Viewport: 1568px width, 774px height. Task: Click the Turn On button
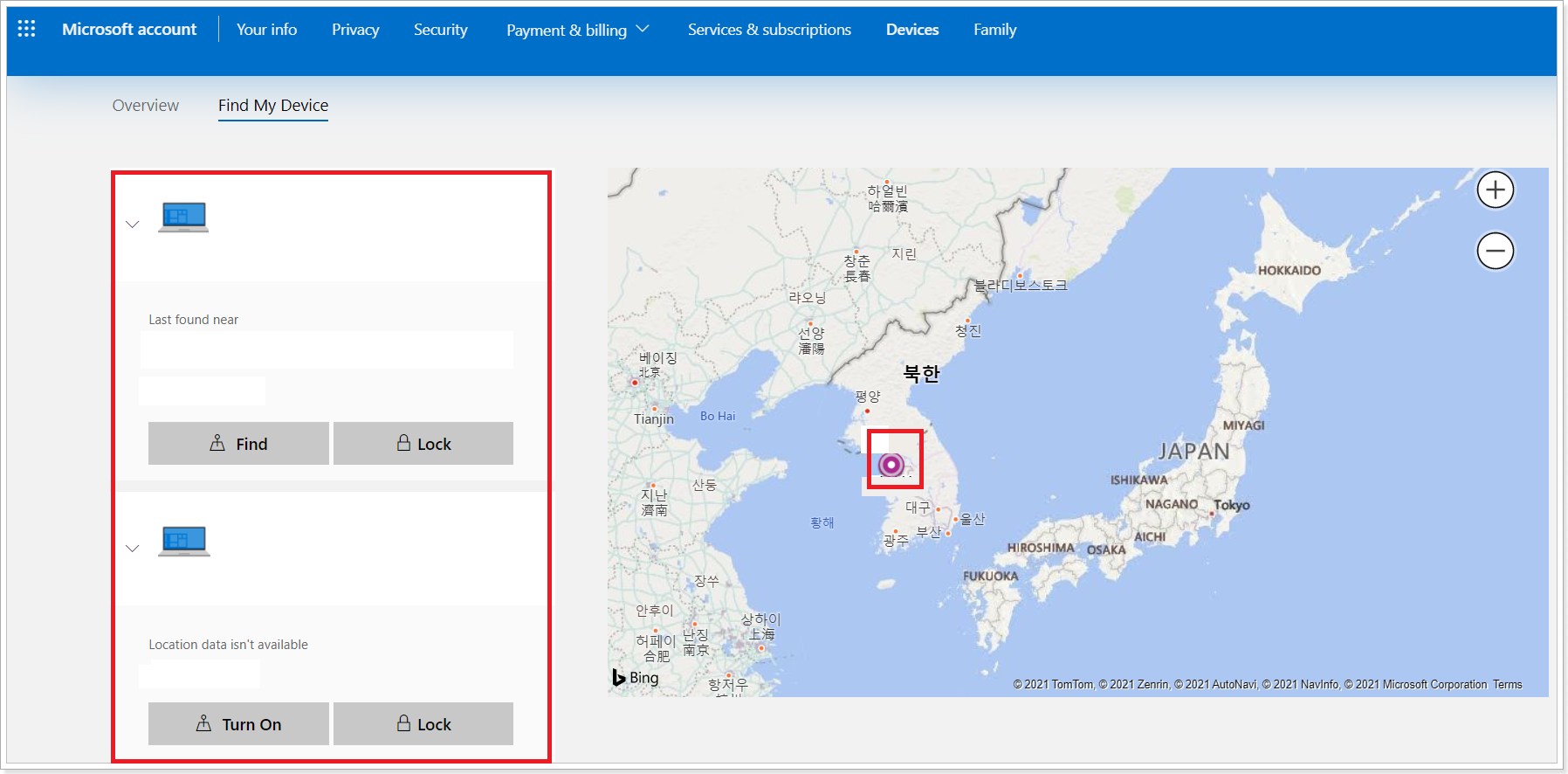coord(238,724)
